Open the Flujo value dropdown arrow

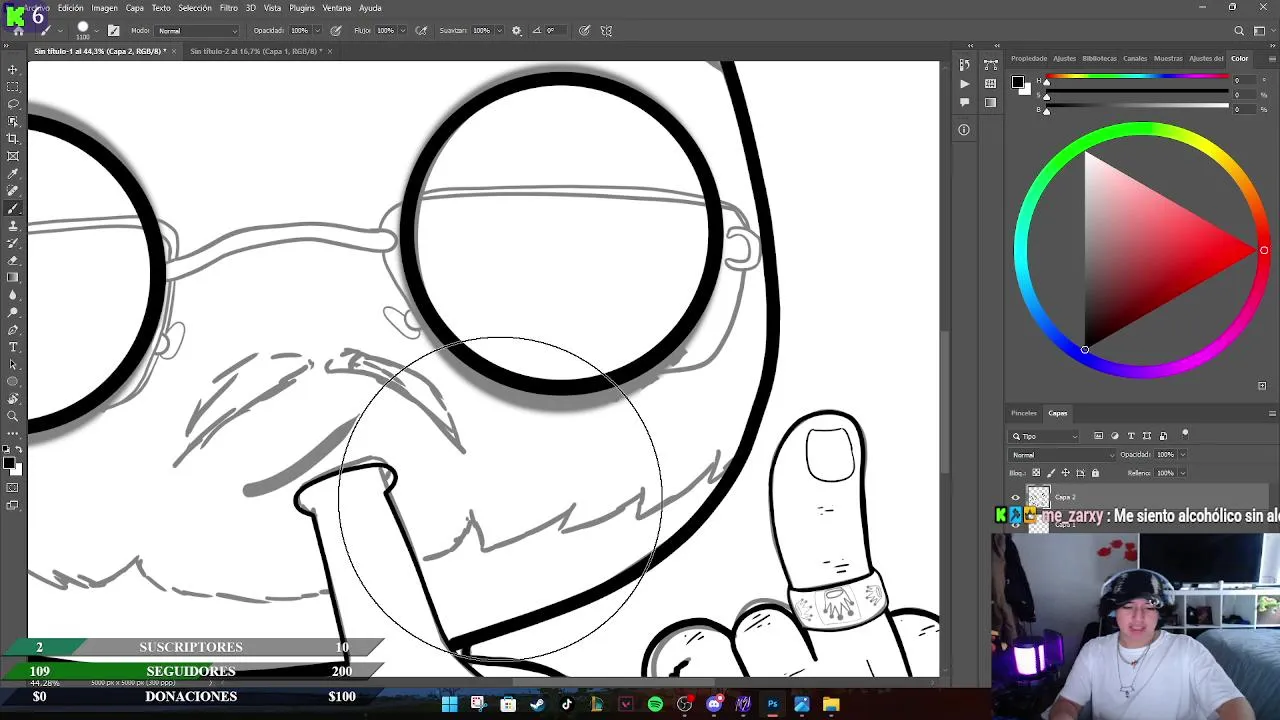402,31
